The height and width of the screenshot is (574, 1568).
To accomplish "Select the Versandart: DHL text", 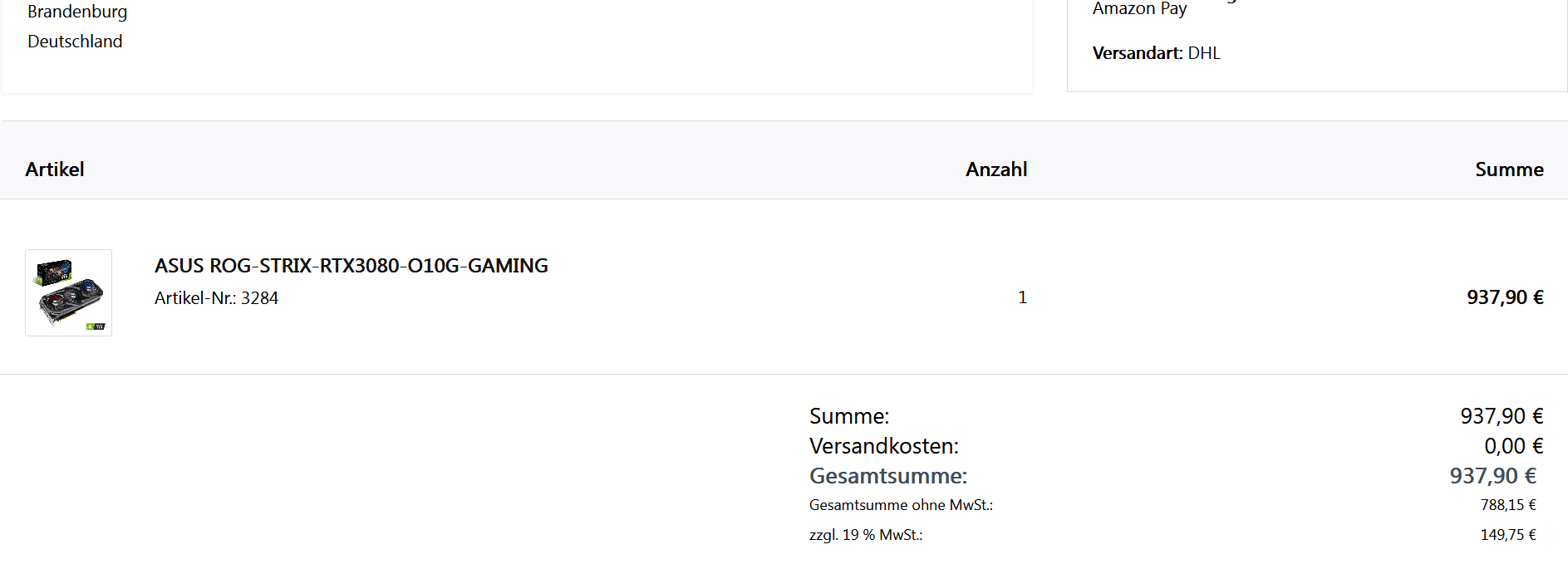I will coord(1156,53).
